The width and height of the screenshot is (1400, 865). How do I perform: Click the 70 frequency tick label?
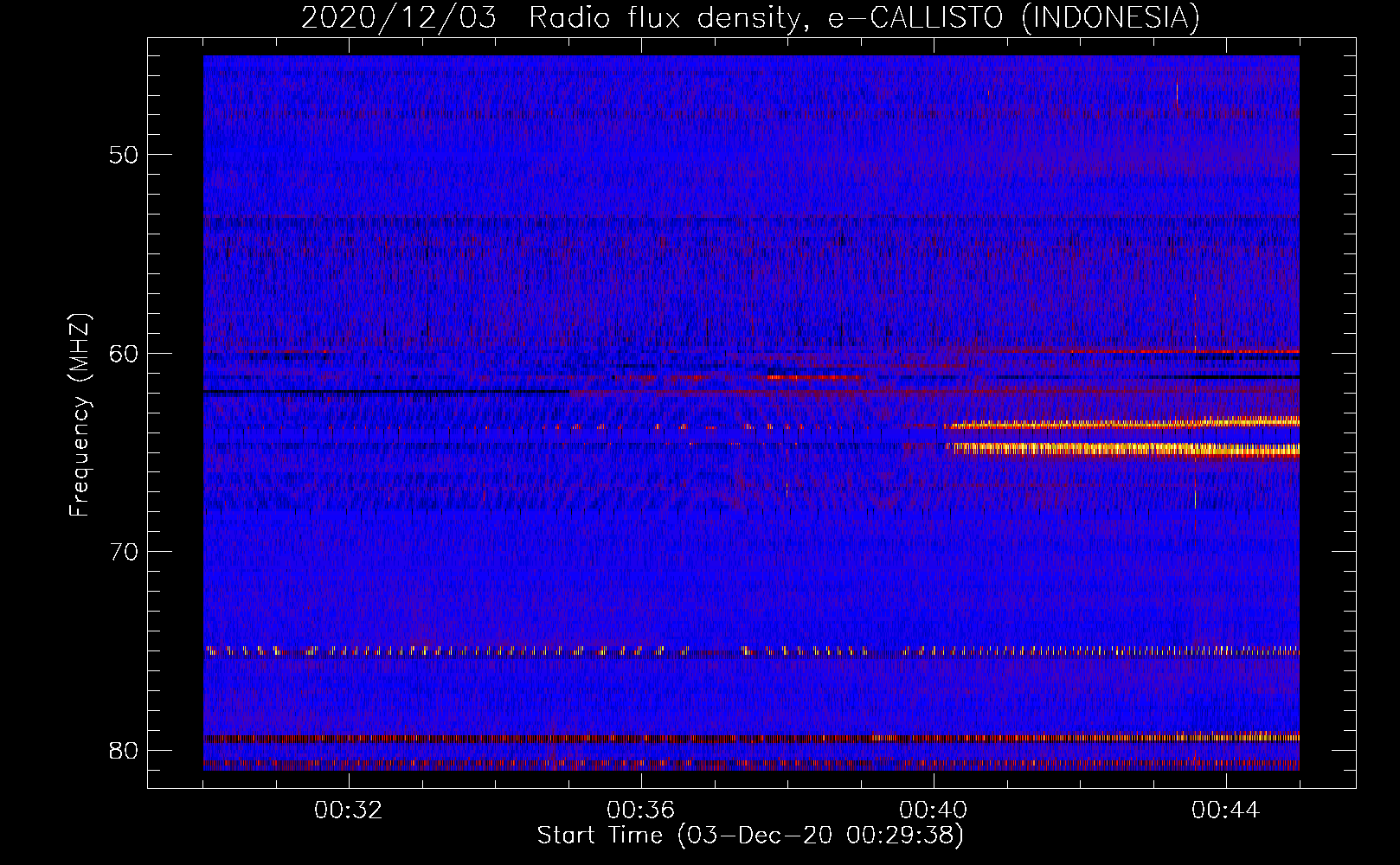pyautogui.click(x=125, y=552)
